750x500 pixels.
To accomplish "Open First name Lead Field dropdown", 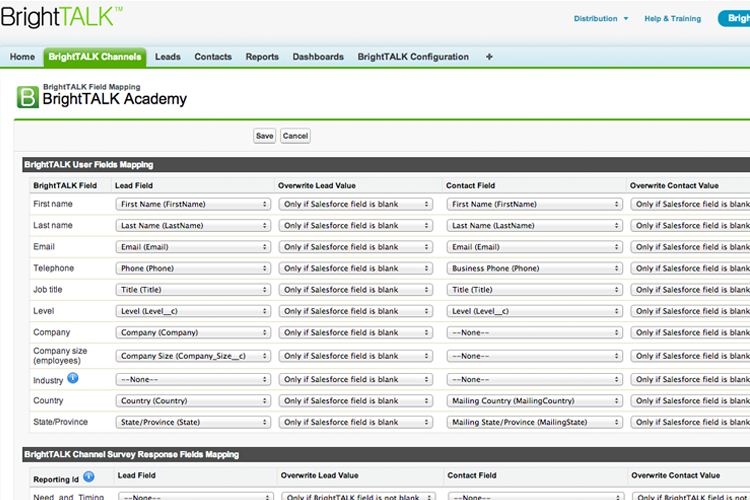I will 193,204.
